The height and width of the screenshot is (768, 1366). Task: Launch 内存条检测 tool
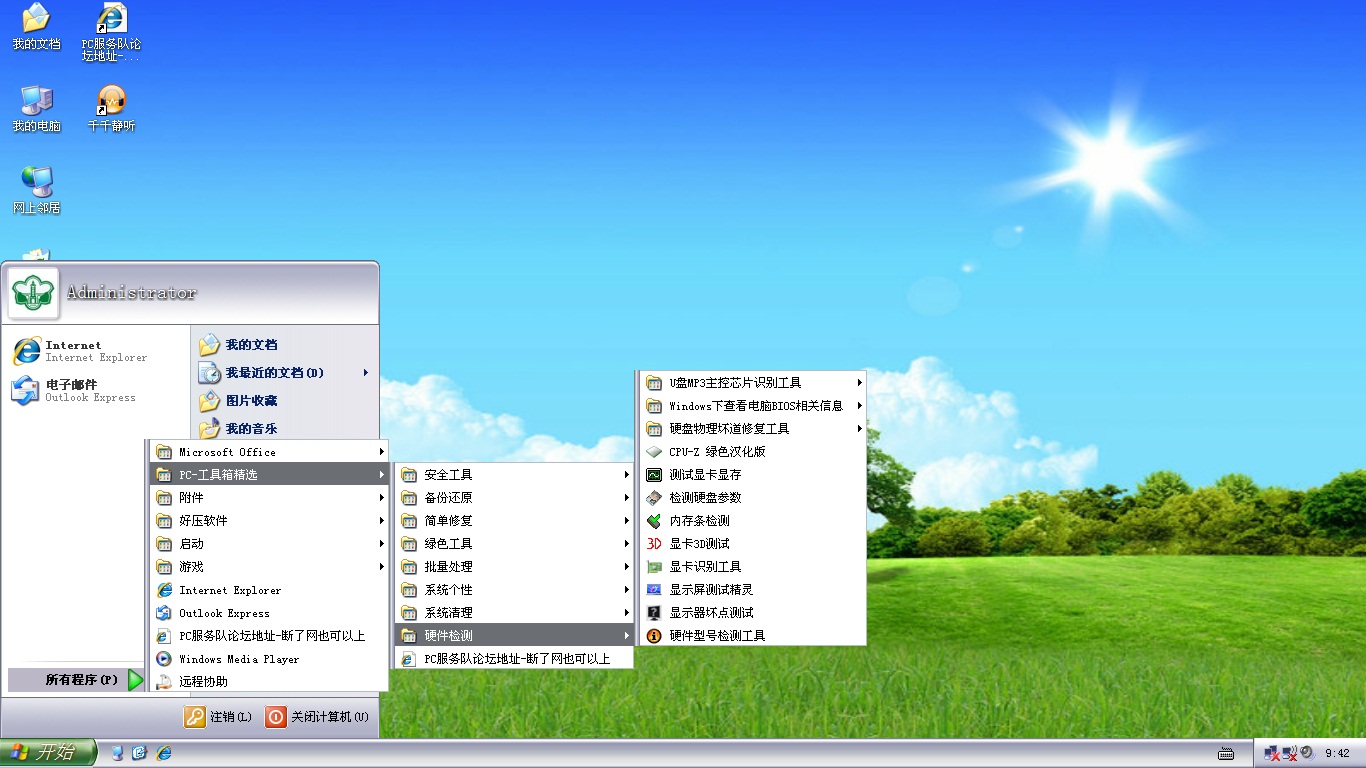[x=751, y=521]
